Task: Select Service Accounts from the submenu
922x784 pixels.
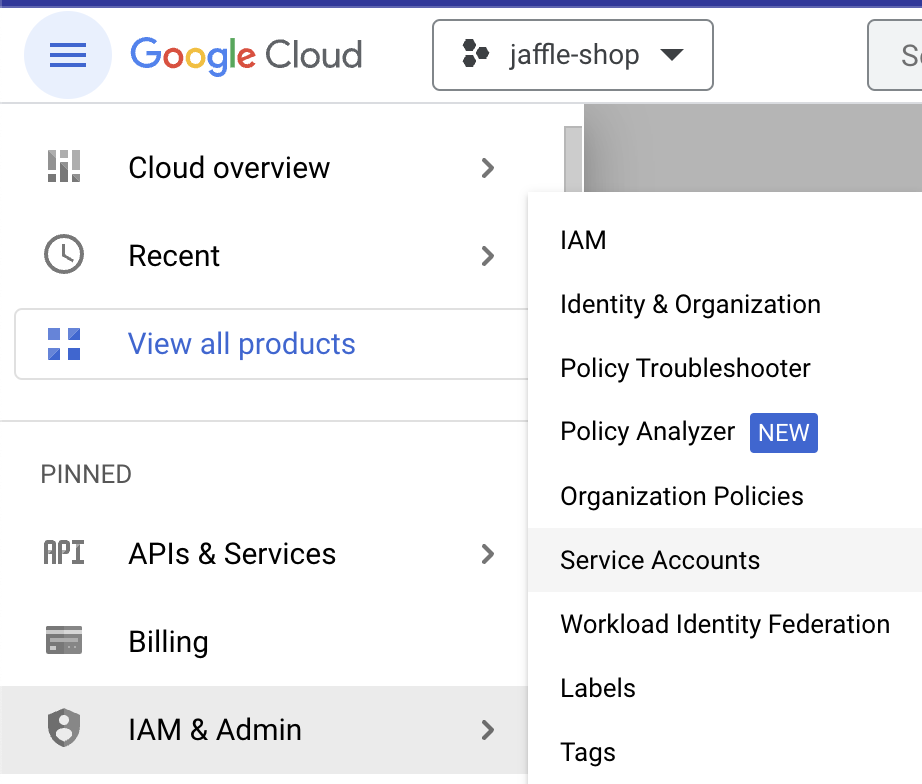Action: click(660, 560)
